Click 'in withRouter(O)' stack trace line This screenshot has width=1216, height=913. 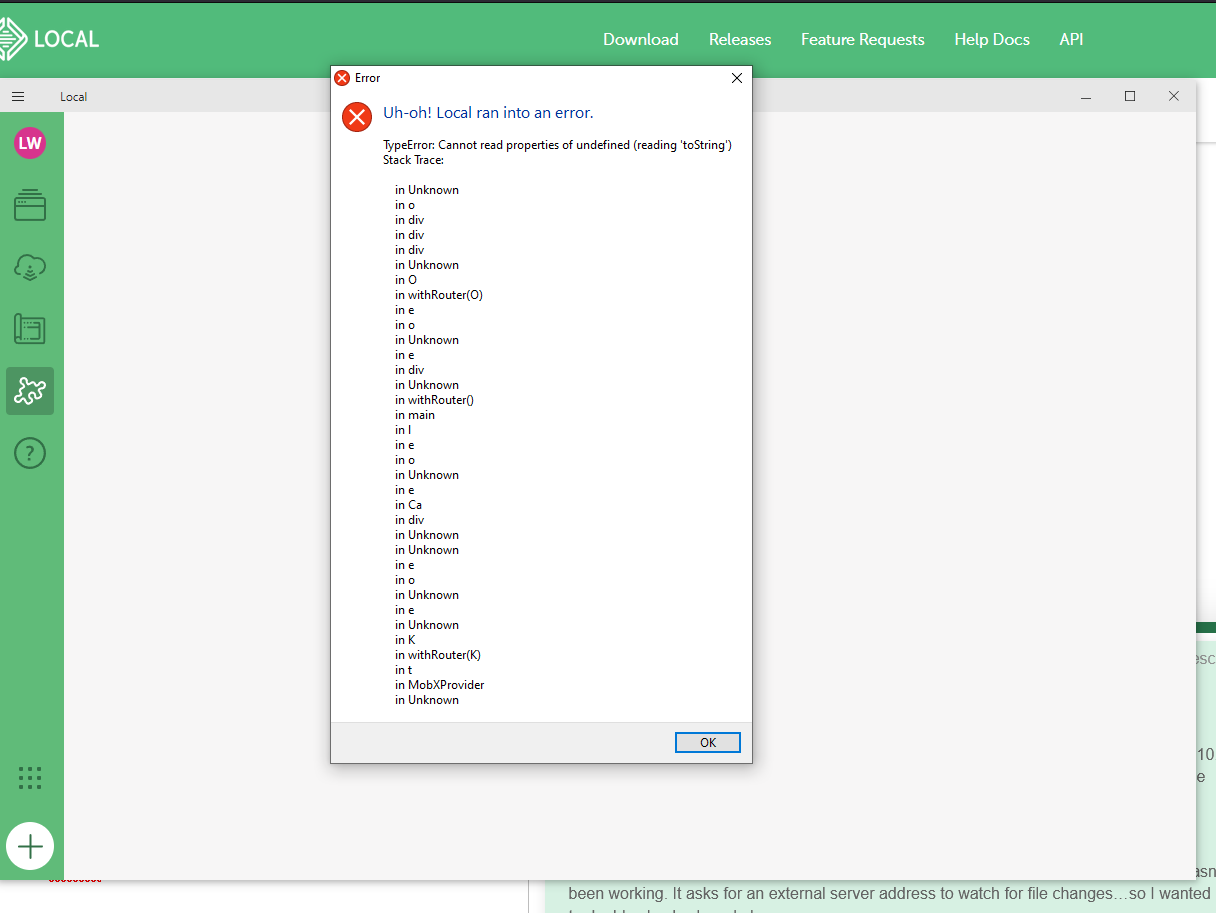pos(439,295)
